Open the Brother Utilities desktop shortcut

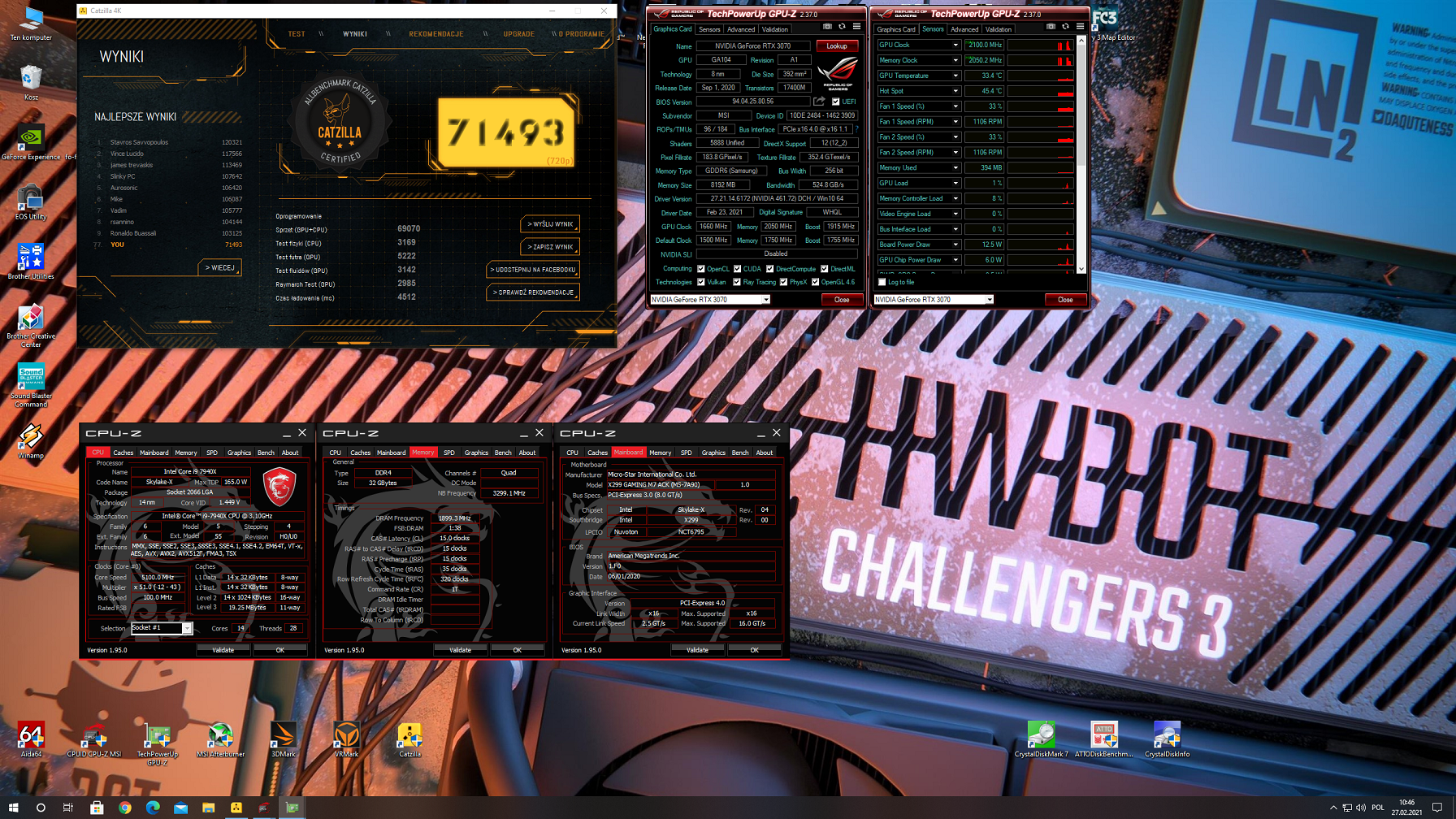coord(31,262)
